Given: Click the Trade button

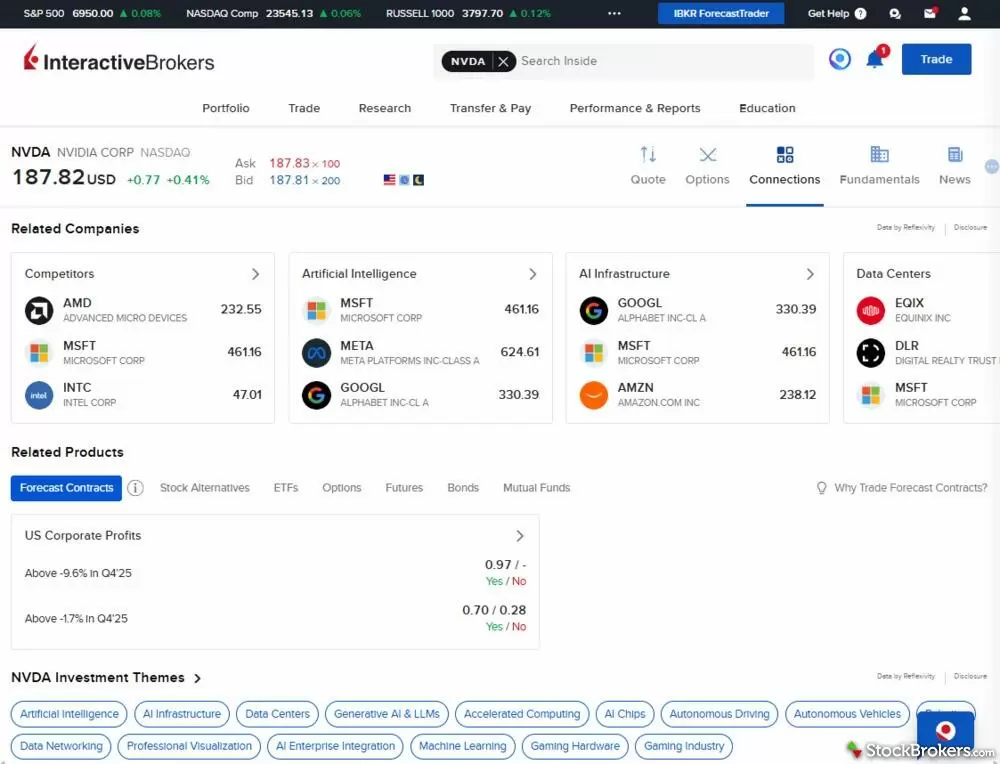Looking at the screenshot, I should pos(936,59).
